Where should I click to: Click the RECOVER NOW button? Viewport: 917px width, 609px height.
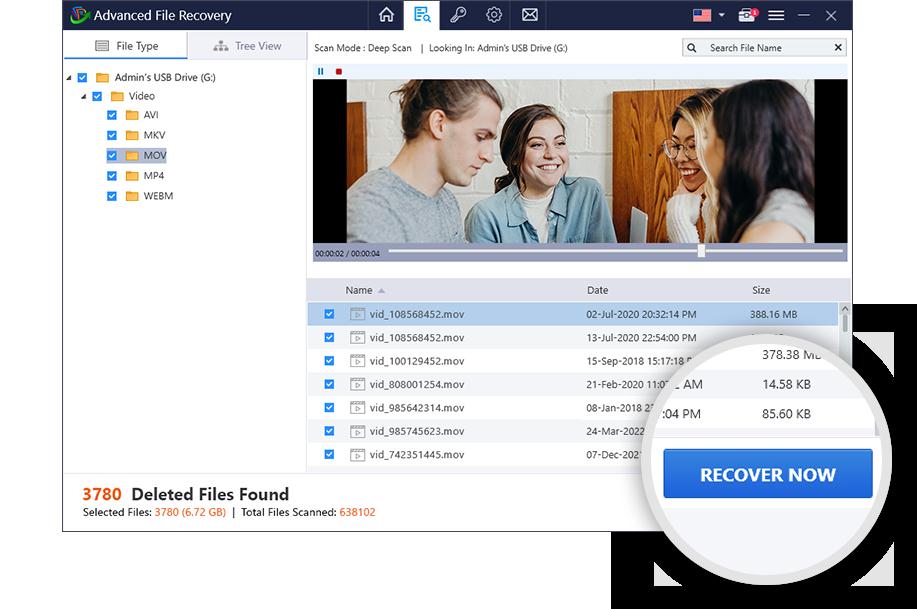click(767, 473)
